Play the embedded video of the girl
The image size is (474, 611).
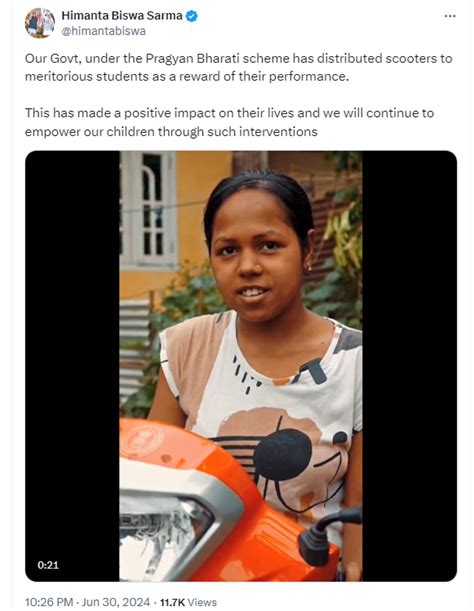241,366
